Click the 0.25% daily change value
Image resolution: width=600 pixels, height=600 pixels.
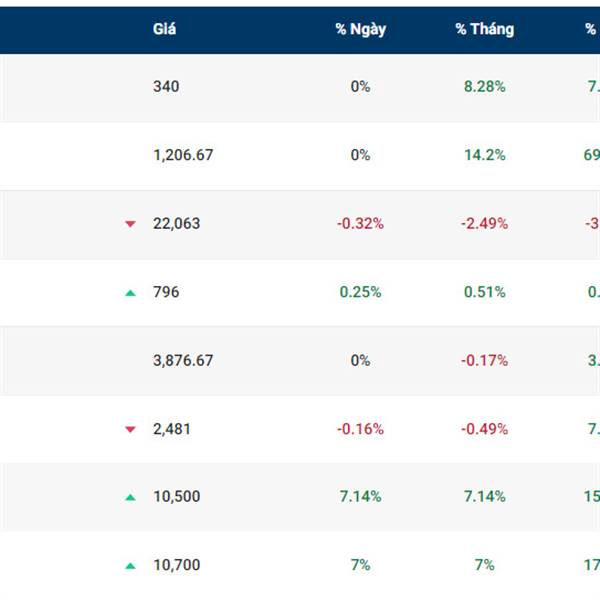360,292
